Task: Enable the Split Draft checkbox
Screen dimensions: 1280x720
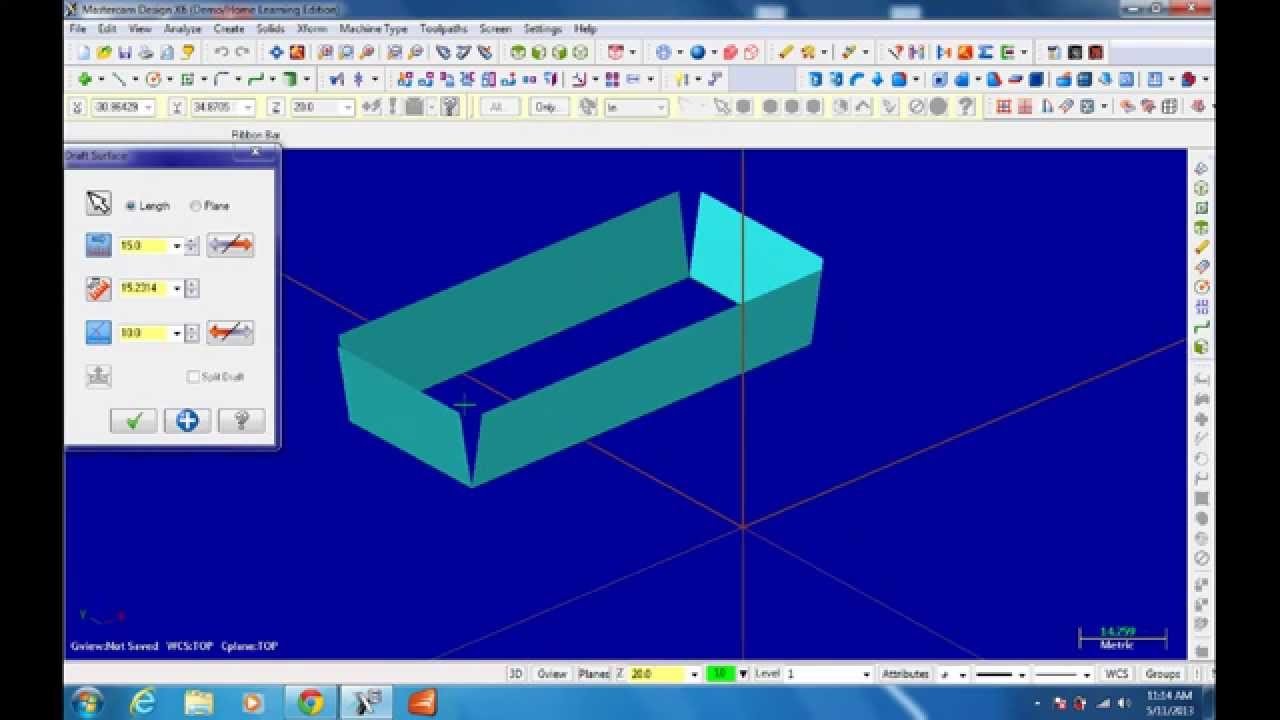Action: (193, 377)
